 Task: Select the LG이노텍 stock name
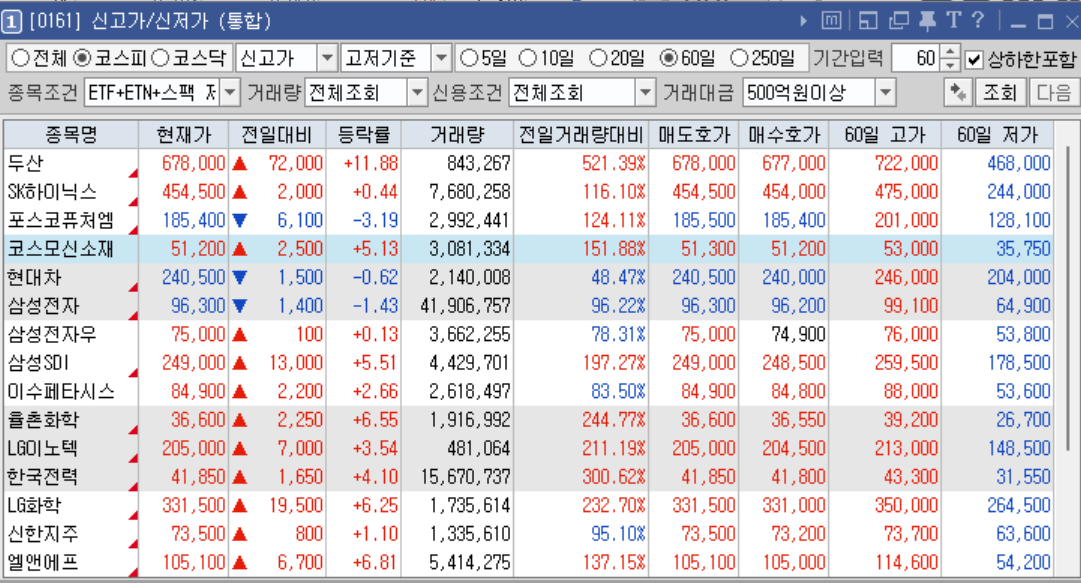tap(42, 449)
